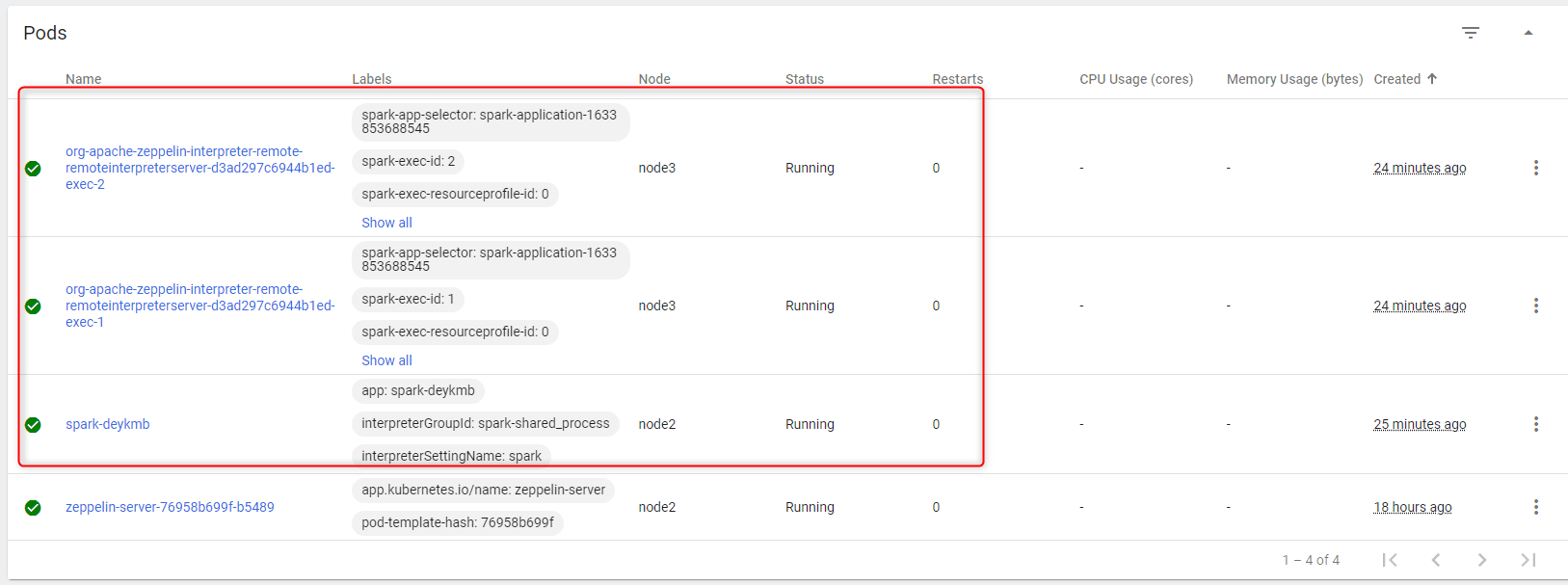1568x585 pixels.
Task: Open actions menu for spark-deykmb pod
Action: (x=1536, y=424)
